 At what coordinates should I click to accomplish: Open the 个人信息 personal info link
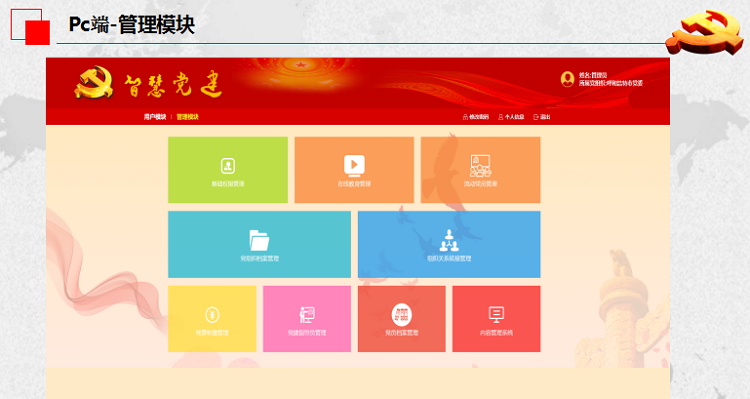point(511,117)
